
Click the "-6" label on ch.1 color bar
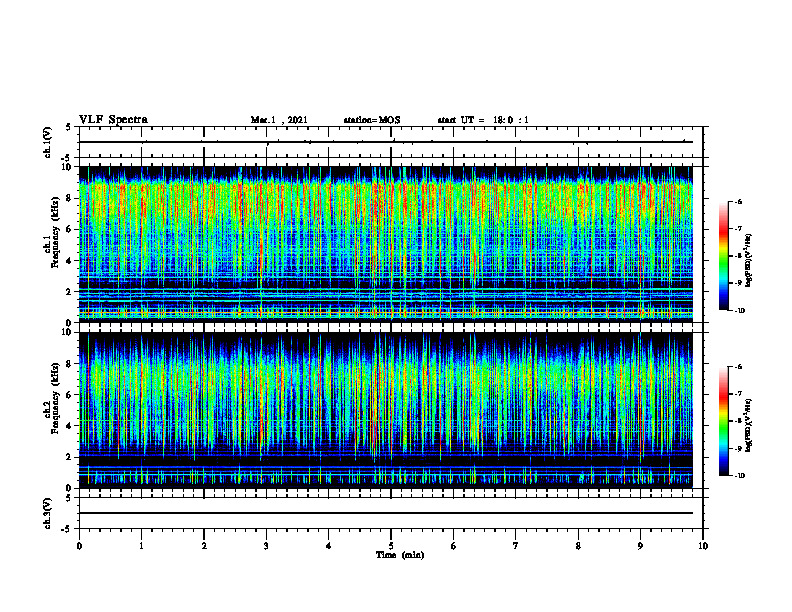pyautogui.click(x=738, y=201)
